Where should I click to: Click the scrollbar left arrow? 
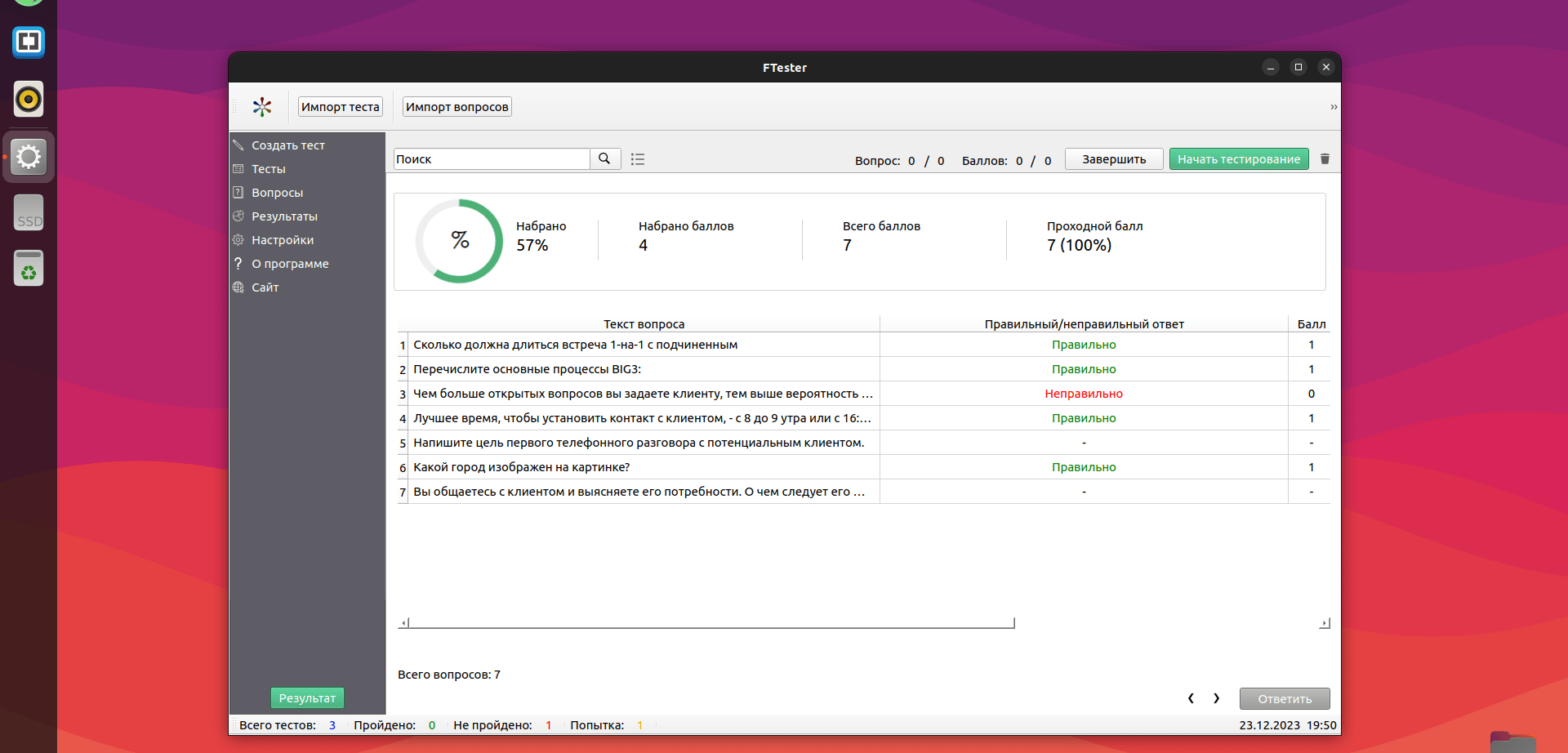click(x=403, y=623)
